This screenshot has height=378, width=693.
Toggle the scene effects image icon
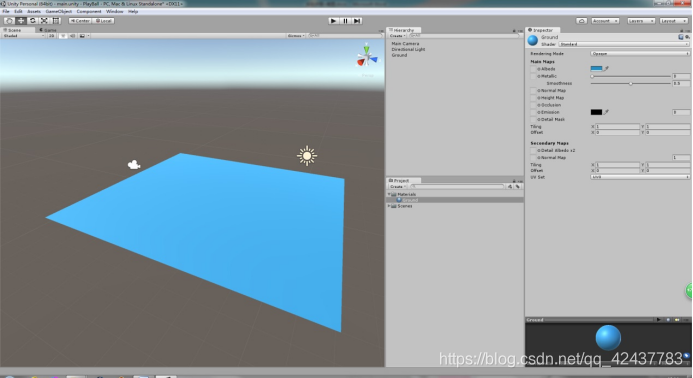point(82,36)
